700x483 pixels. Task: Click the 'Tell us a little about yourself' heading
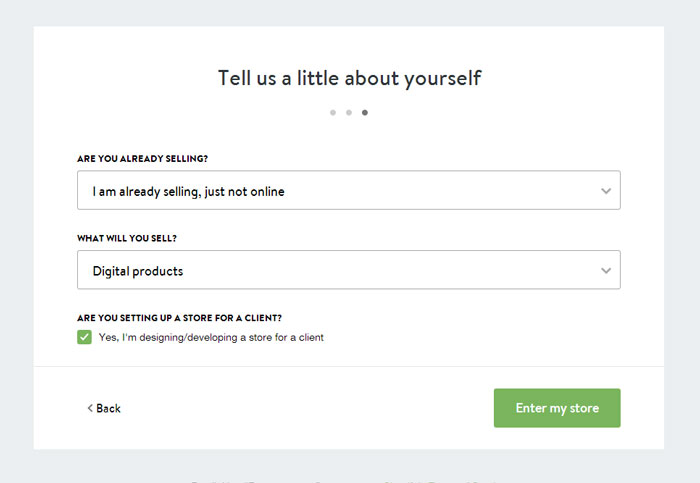[350, 79]
